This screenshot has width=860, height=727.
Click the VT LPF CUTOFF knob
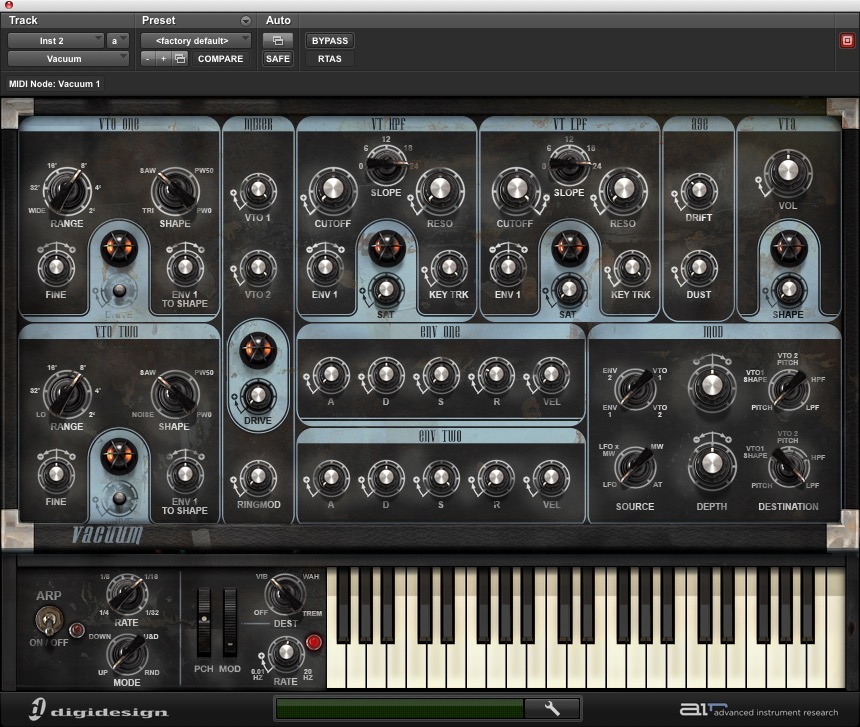(516, 190)
